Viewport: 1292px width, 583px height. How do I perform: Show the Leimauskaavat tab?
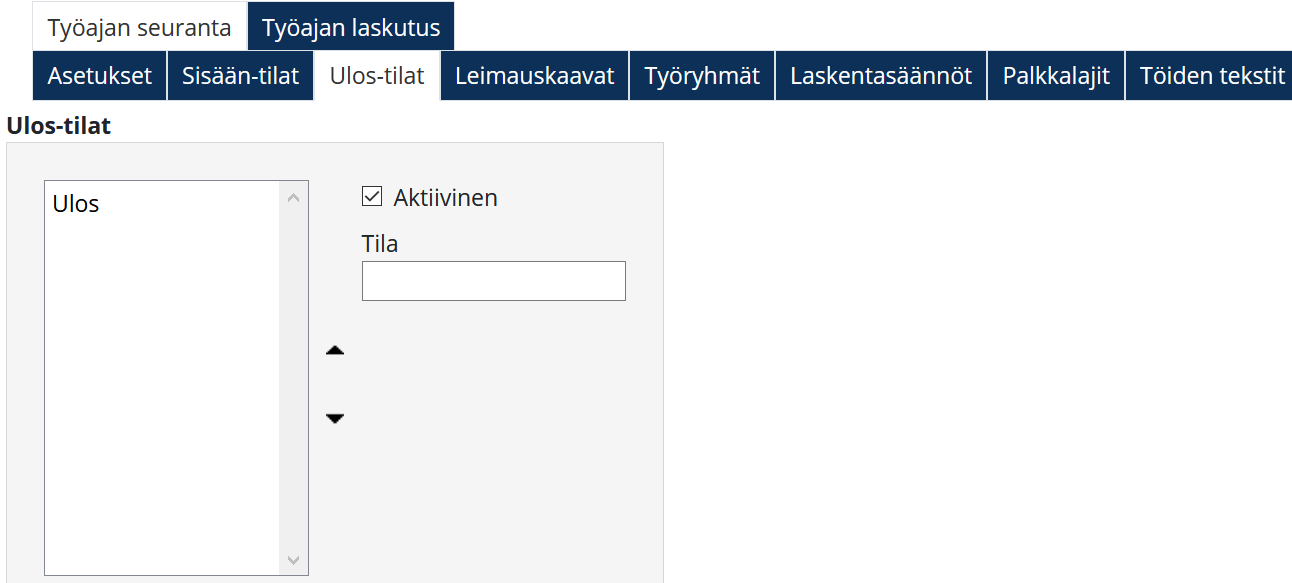534,76
